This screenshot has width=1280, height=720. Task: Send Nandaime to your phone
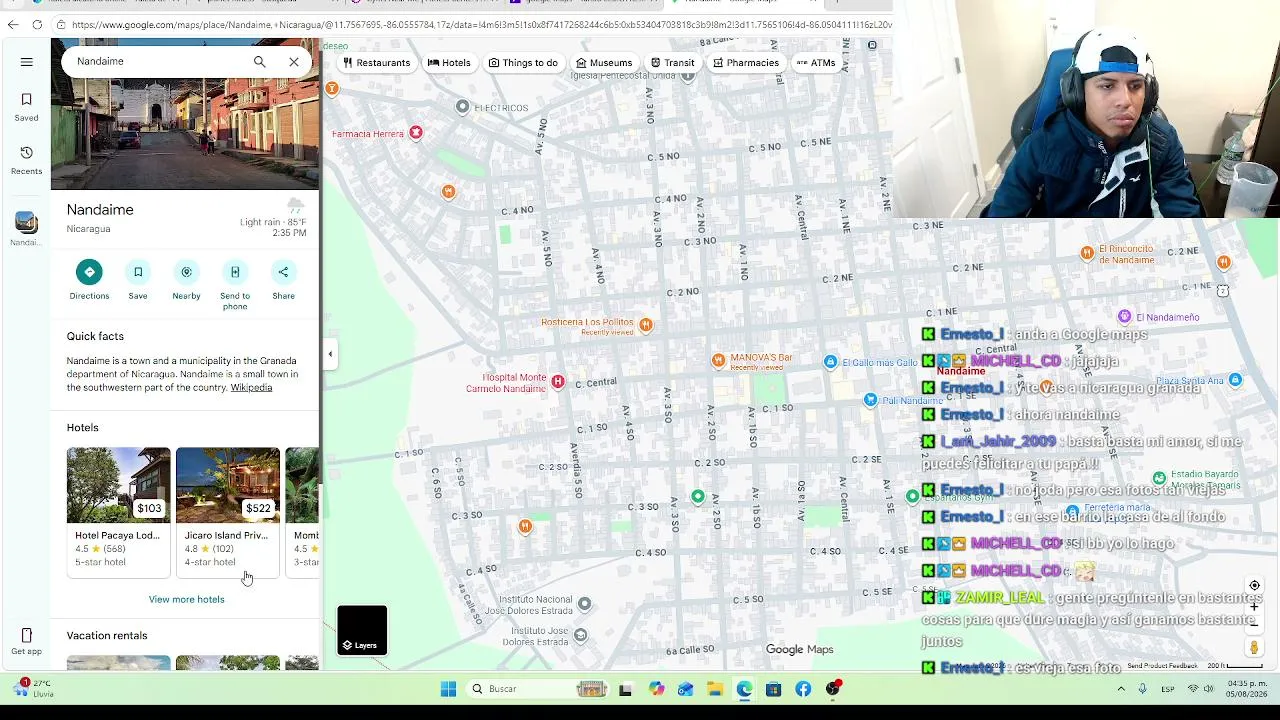pyautogui.click(x=235, y=285)
